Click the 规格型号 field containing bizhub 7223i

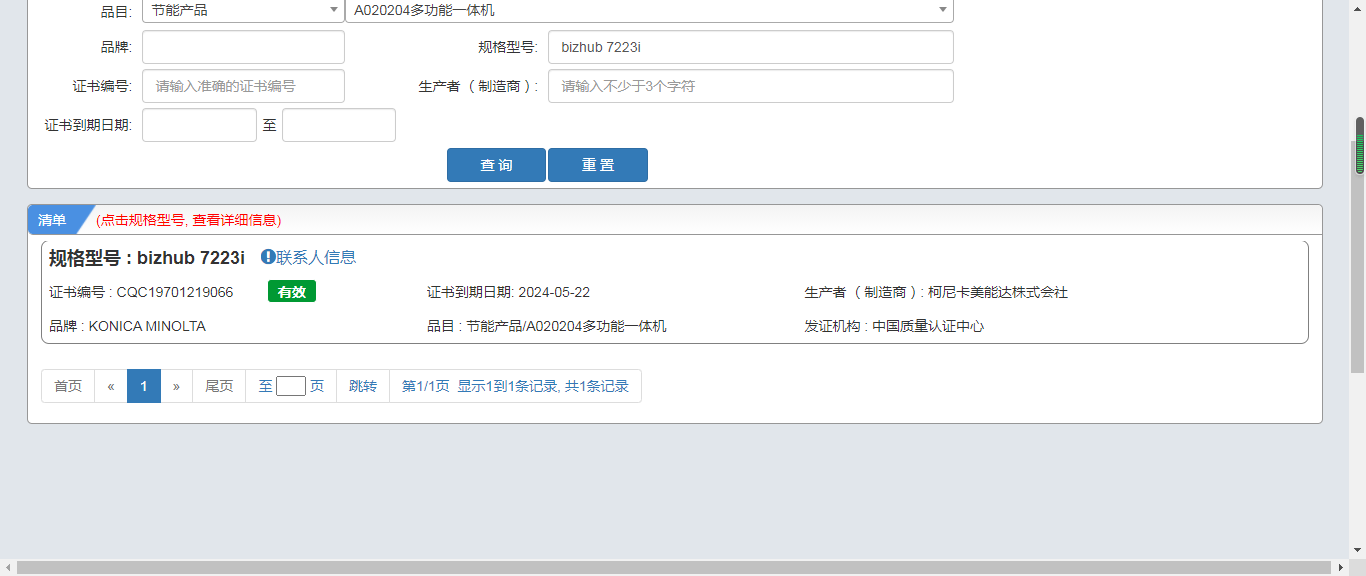point(750,47)
